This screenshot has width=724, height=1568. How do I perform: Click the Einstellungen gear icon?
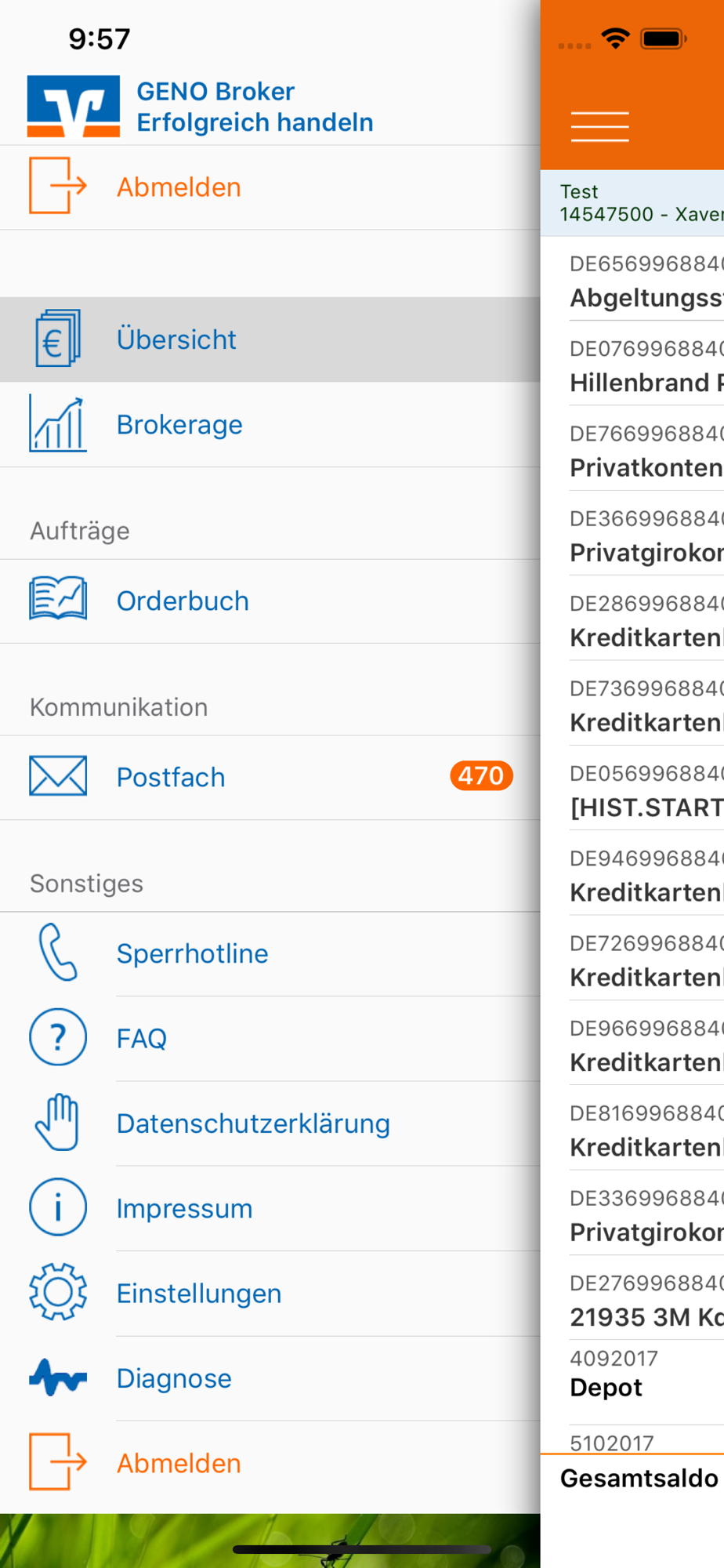[57, 1292]
